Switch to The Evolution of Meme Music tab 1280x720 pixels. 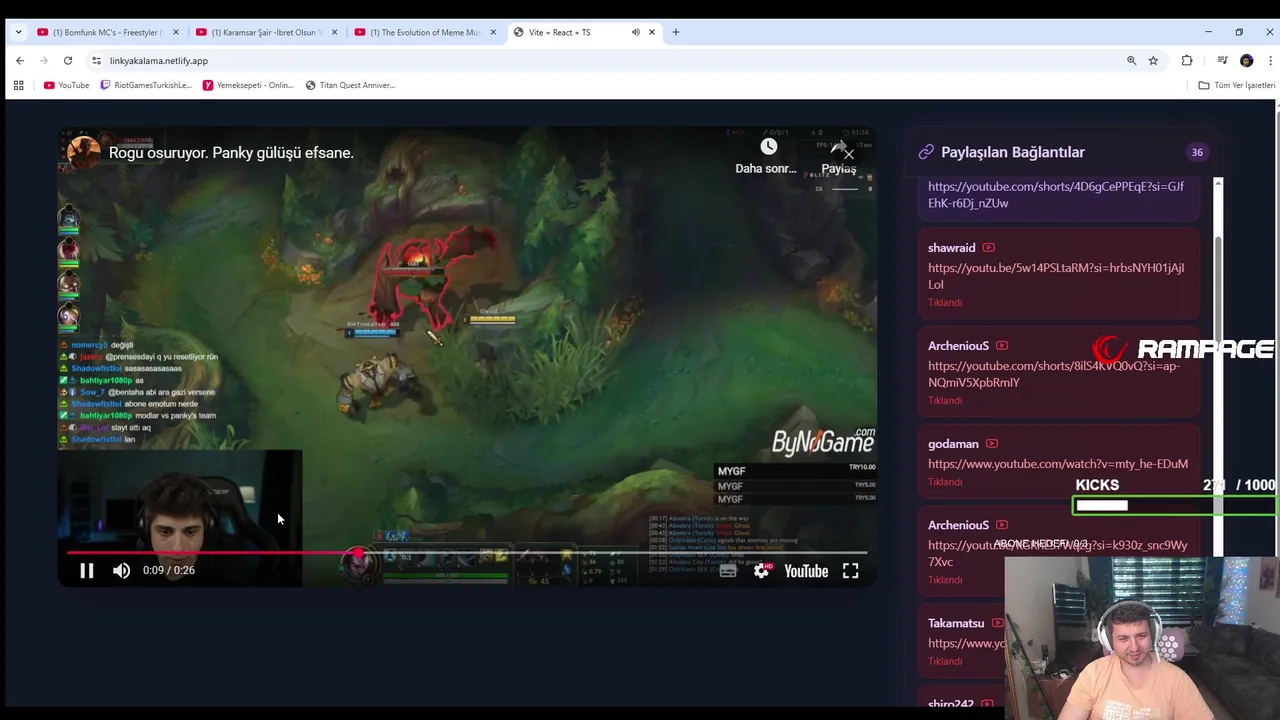coord(424,32)
